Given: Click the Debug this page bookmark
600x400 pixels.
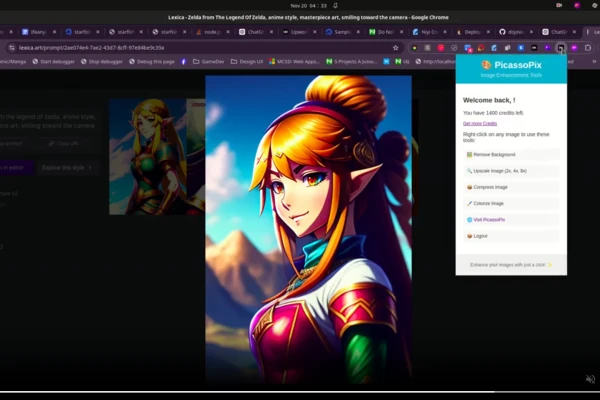Looking at the screenshot, I should click(x=152, y=61).
